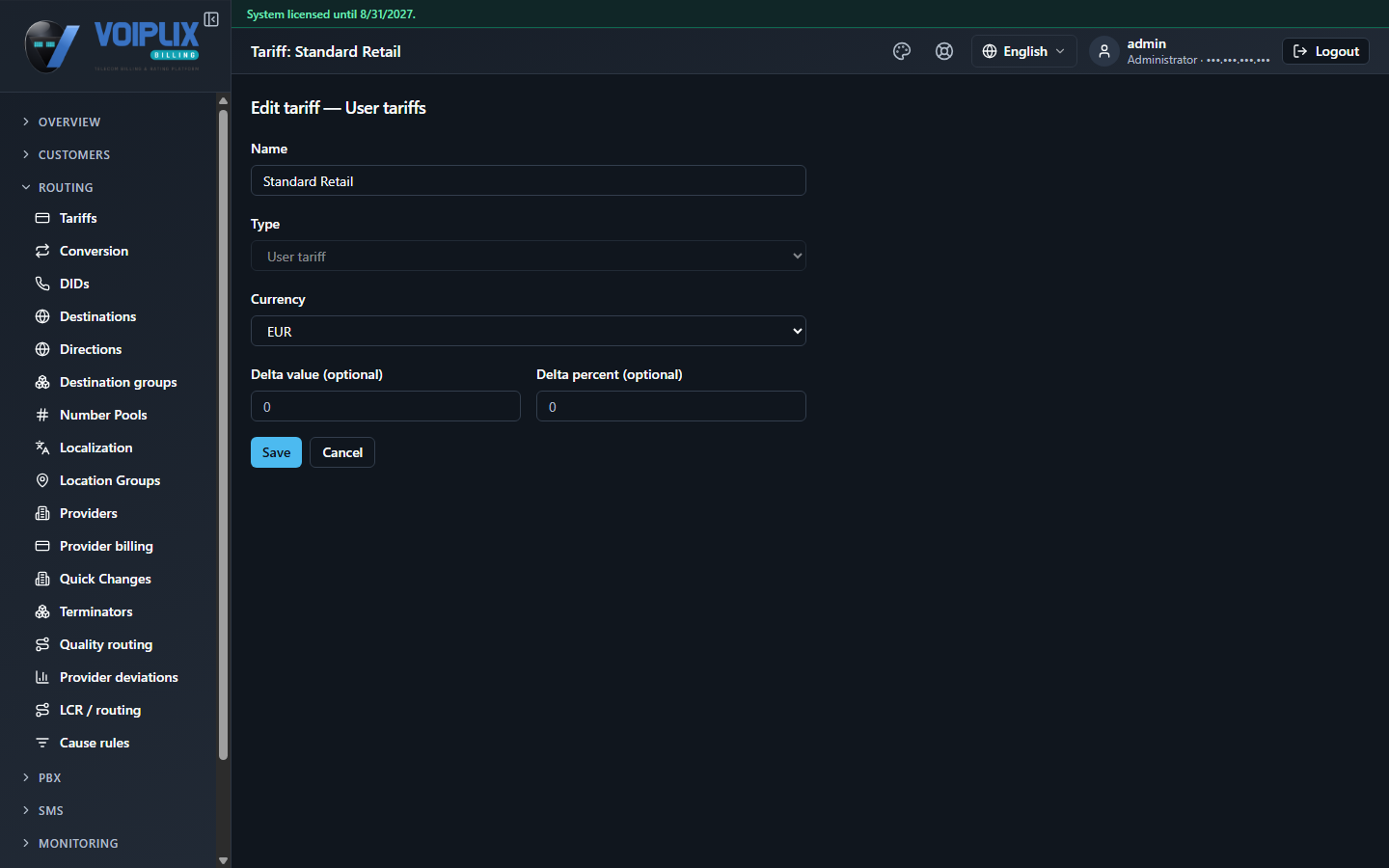Screen dimensions: 1389x868
Task: Open the theme palette icon
Action: 902,51
